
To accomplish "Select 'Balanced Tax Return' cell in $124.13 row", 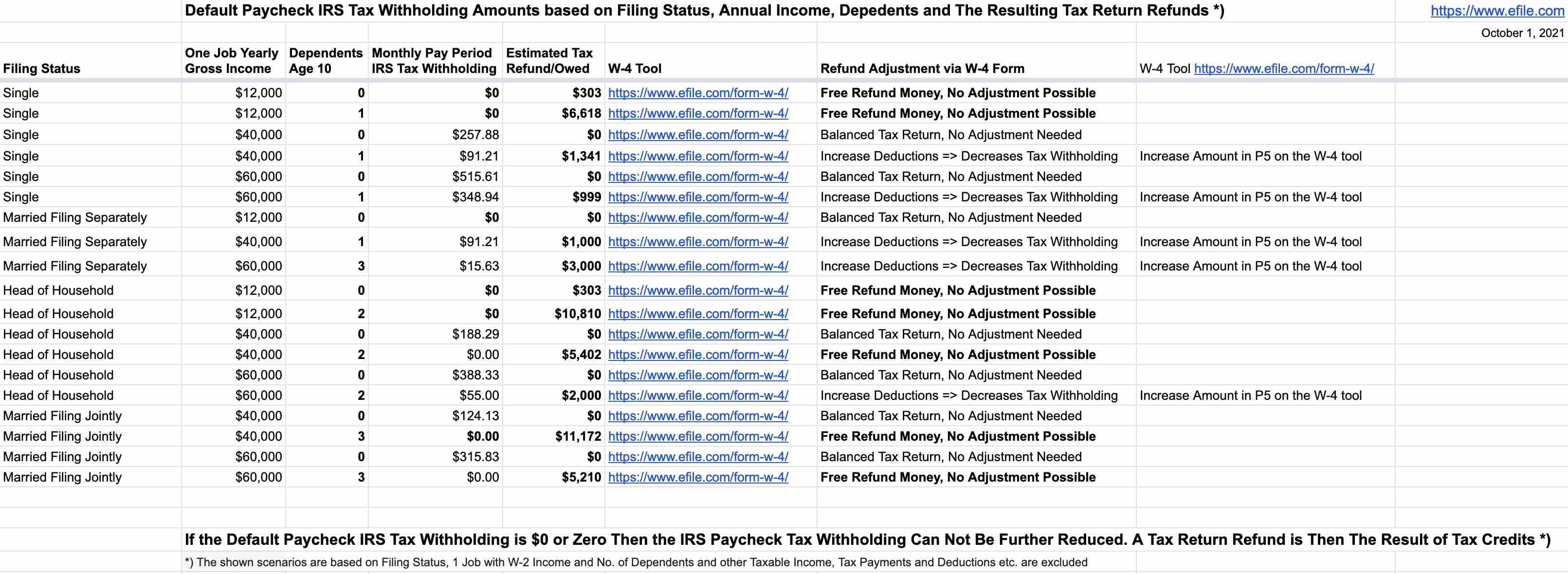I will point(976,416).
